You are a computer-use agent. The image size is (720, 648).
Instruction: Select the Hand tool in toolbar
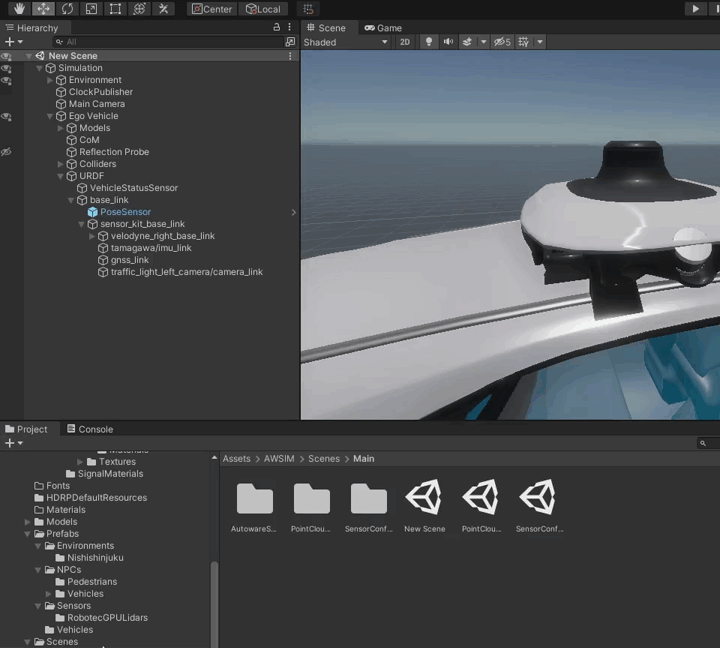[19, 9]
